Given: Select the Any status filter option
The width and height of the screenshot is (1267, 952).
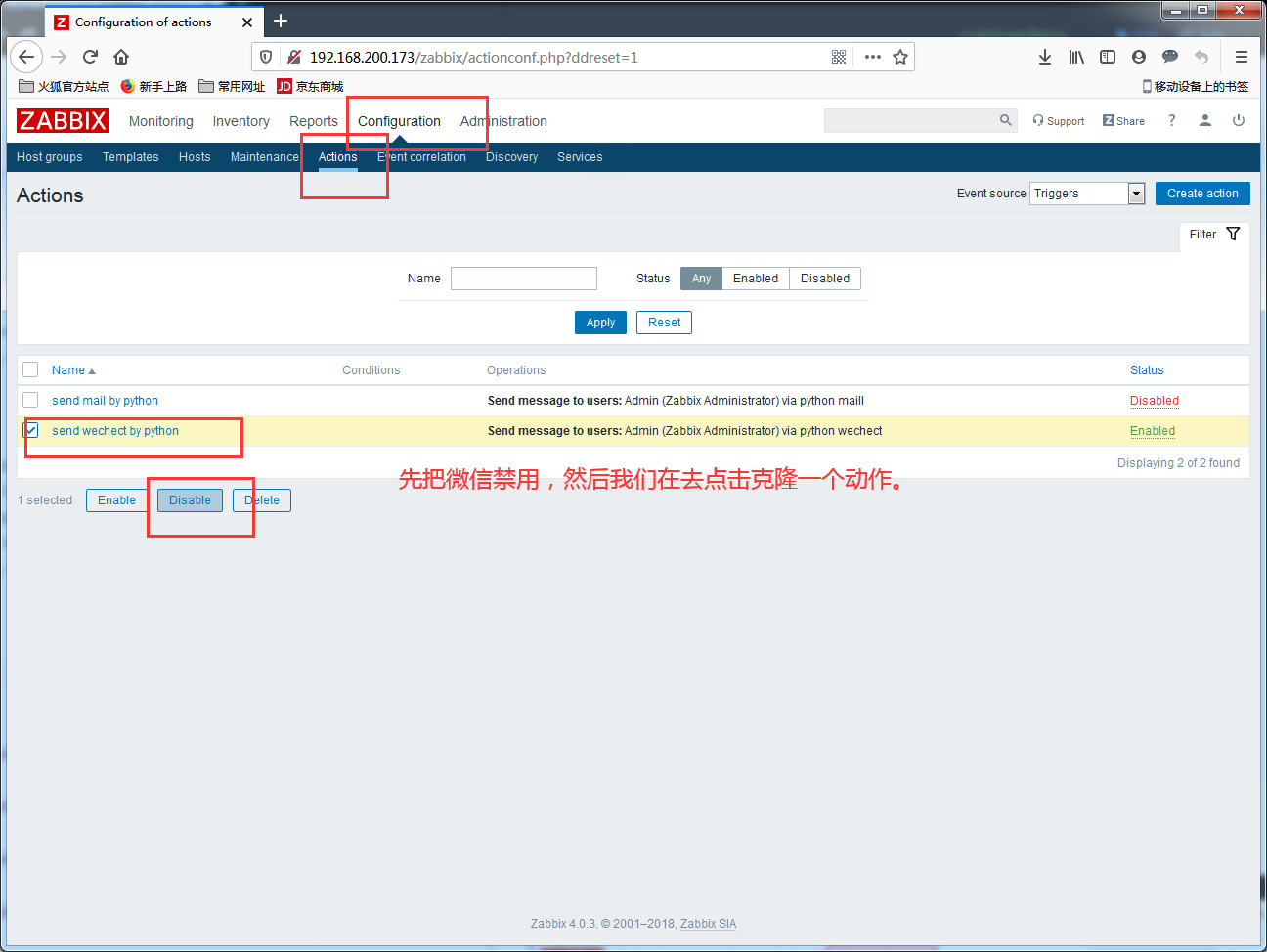Looking at the screenshot, I should point(701,279).
